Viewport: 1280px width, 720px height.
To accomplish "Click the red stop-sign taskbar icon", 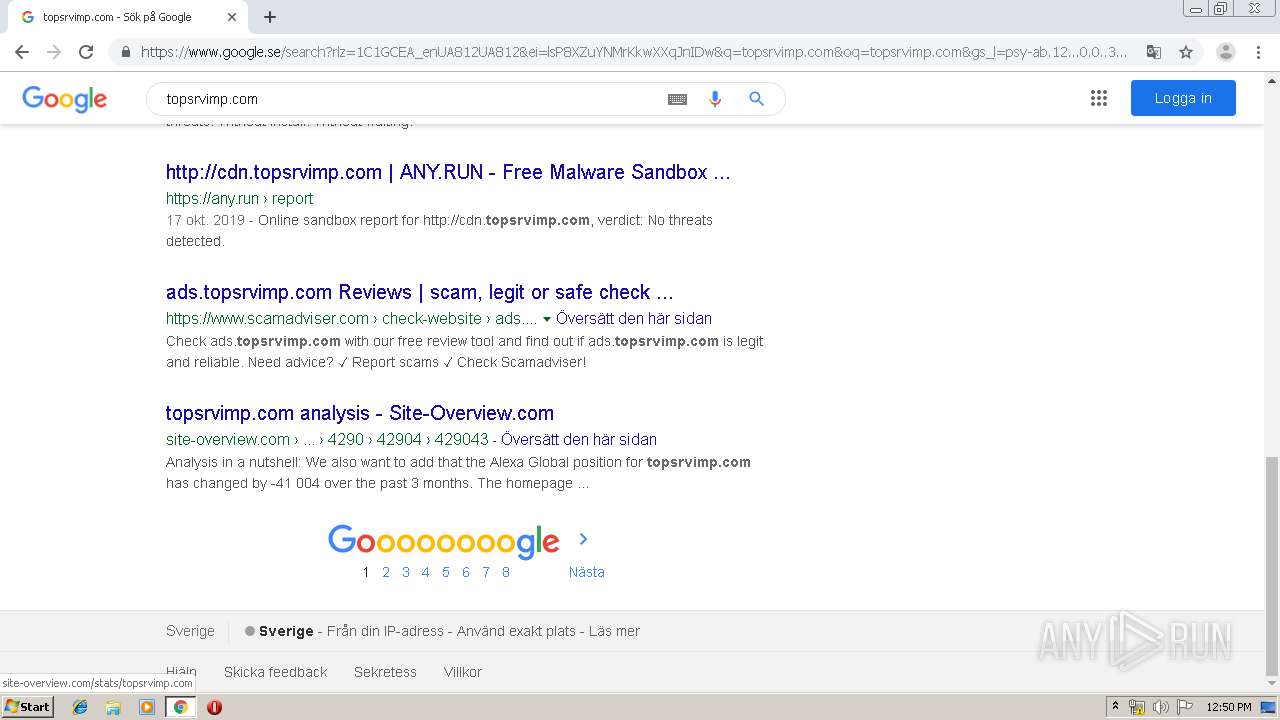I will tap(214, 707).
